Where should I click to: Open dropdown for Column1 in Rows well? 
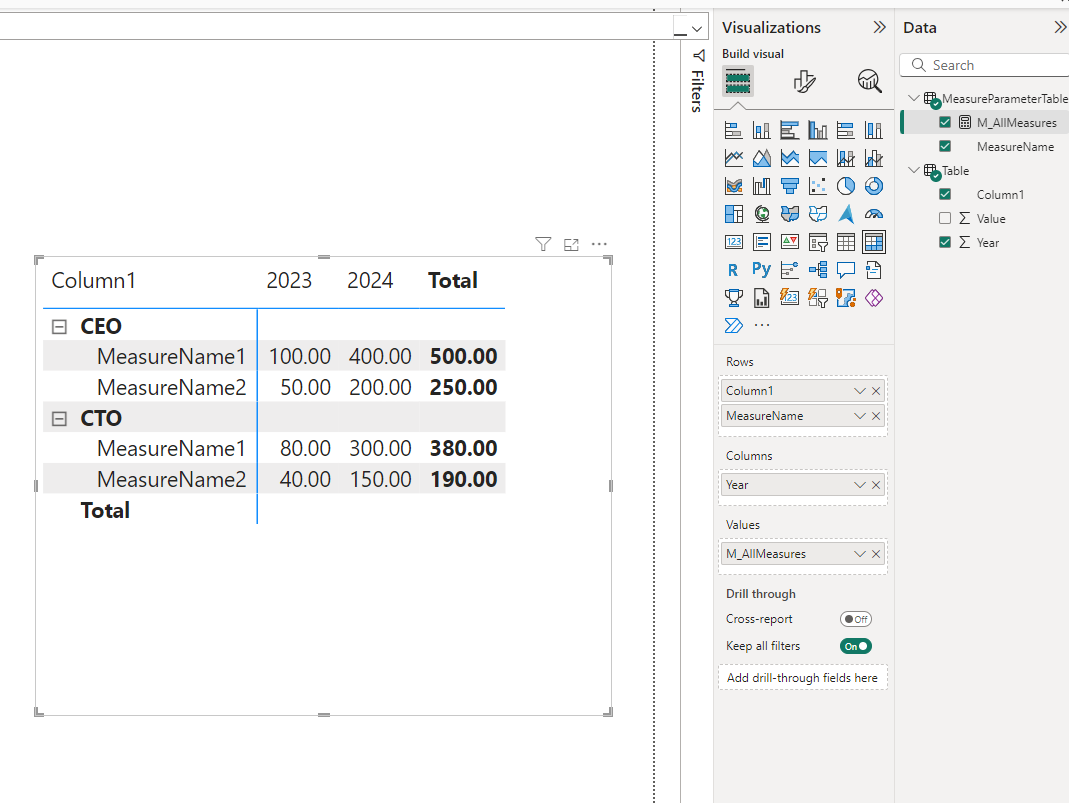point(860,391)
